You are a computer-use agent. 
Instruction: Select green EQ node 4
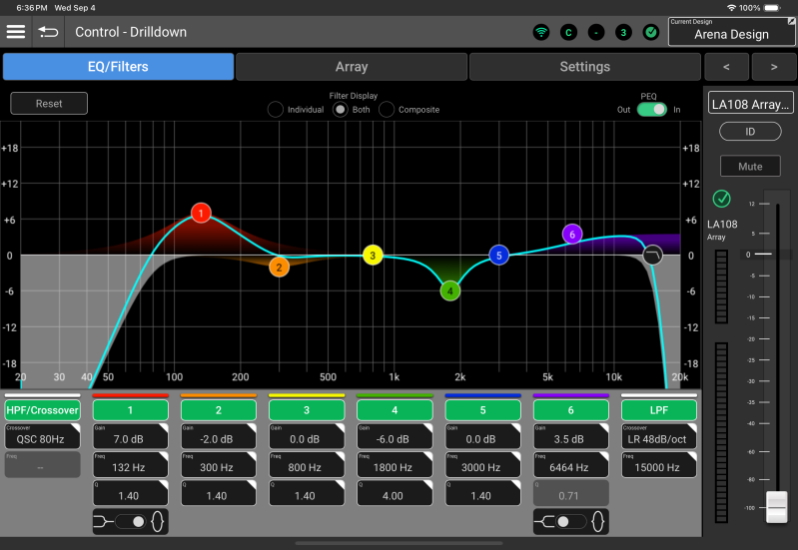(450, 291)
